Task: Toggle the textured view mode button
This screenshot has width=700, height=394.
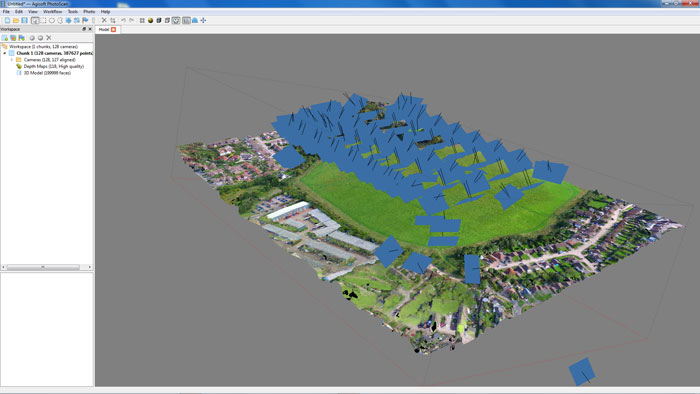Action: (176, 21)
